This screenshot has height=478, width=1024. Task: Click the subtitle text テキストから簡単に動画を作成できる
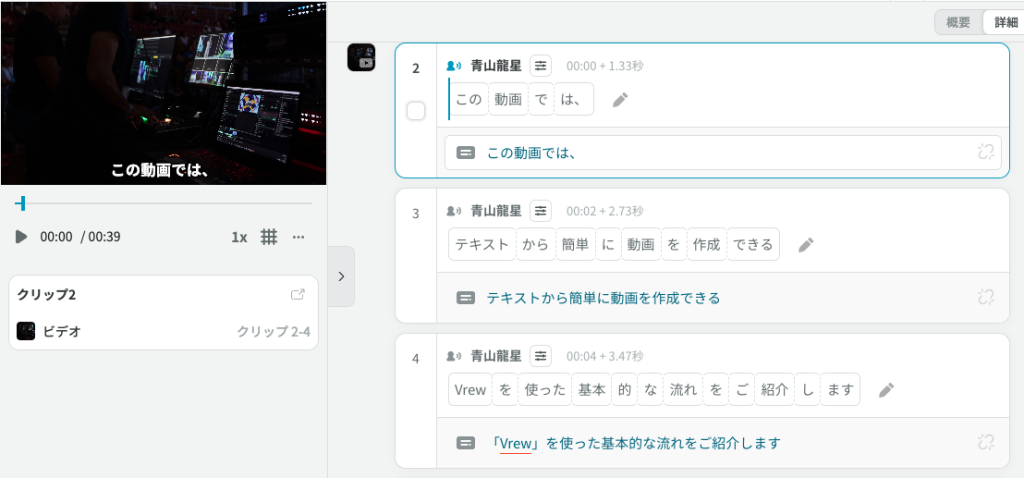point(603,298)
